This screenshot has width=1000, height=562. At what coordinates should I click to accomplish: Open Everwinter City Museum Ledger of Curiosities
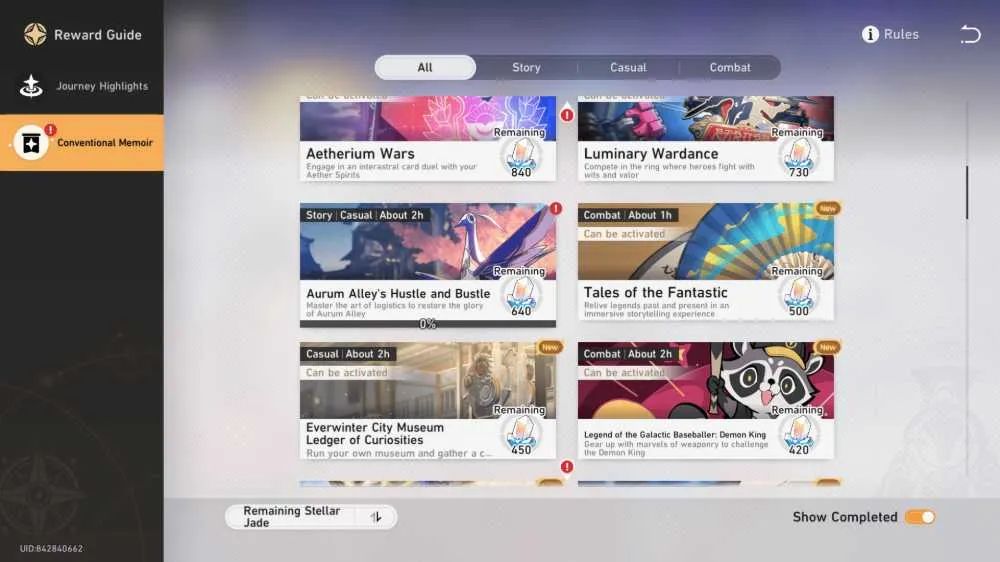point(428,401)
